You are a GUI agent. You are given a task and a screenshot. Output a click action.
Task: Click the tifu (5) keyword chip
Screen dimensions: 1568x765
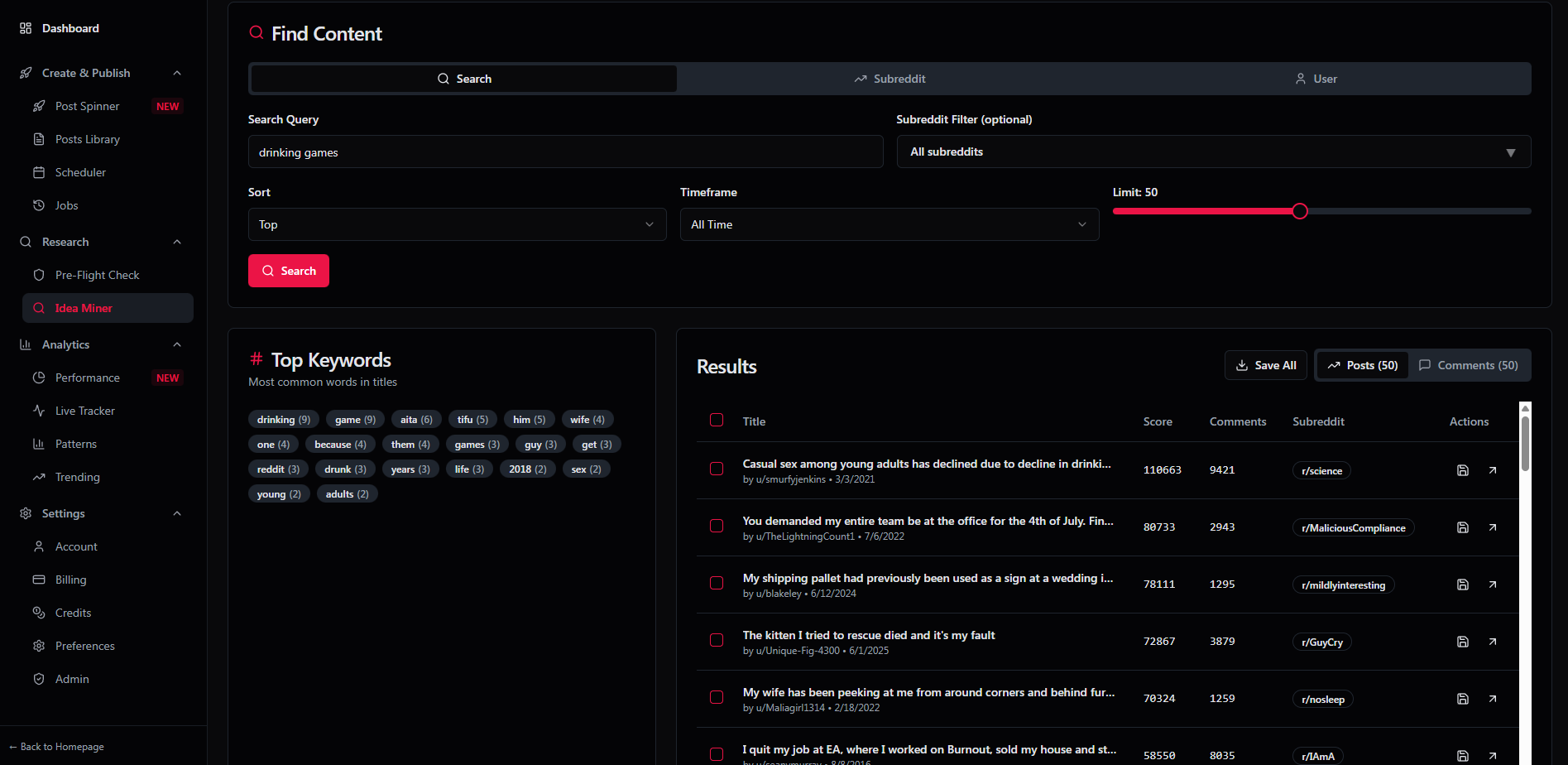point(473,420)
